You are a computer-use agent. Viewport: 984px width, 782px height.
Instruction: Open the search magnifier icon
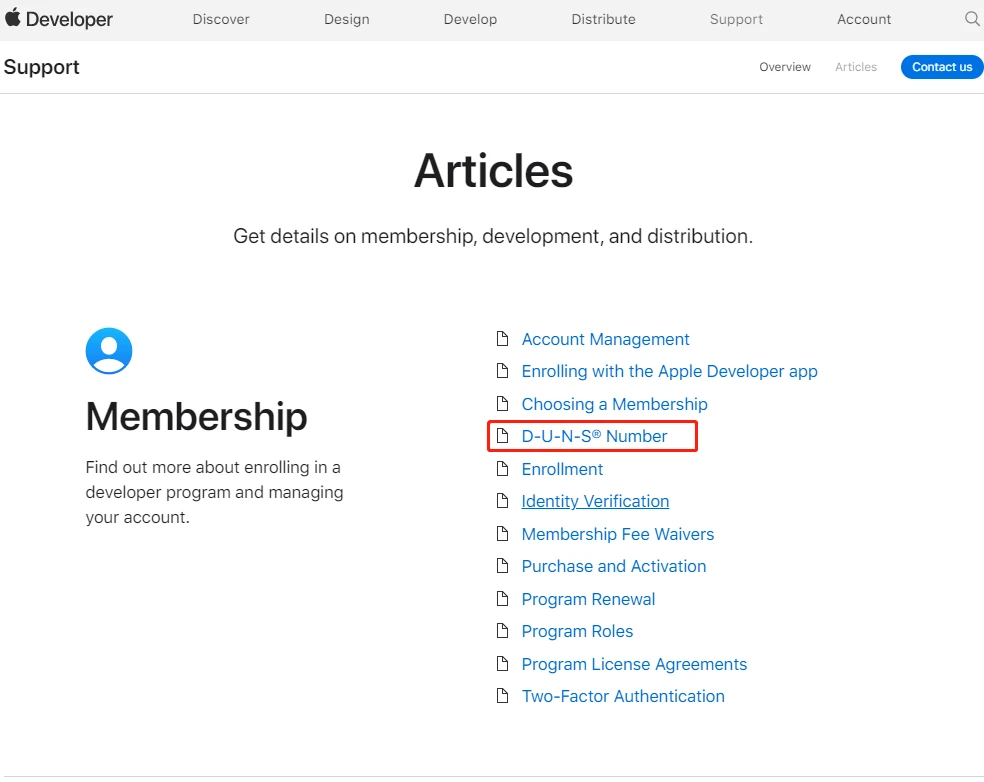(972, 19)
